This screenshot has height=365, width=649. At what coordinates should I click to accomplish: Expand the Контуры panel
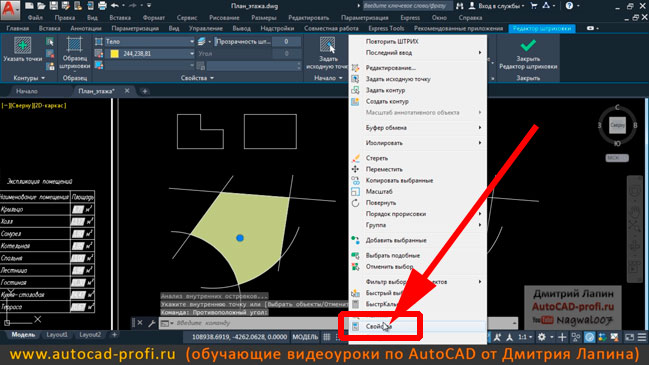click(29, 78)
